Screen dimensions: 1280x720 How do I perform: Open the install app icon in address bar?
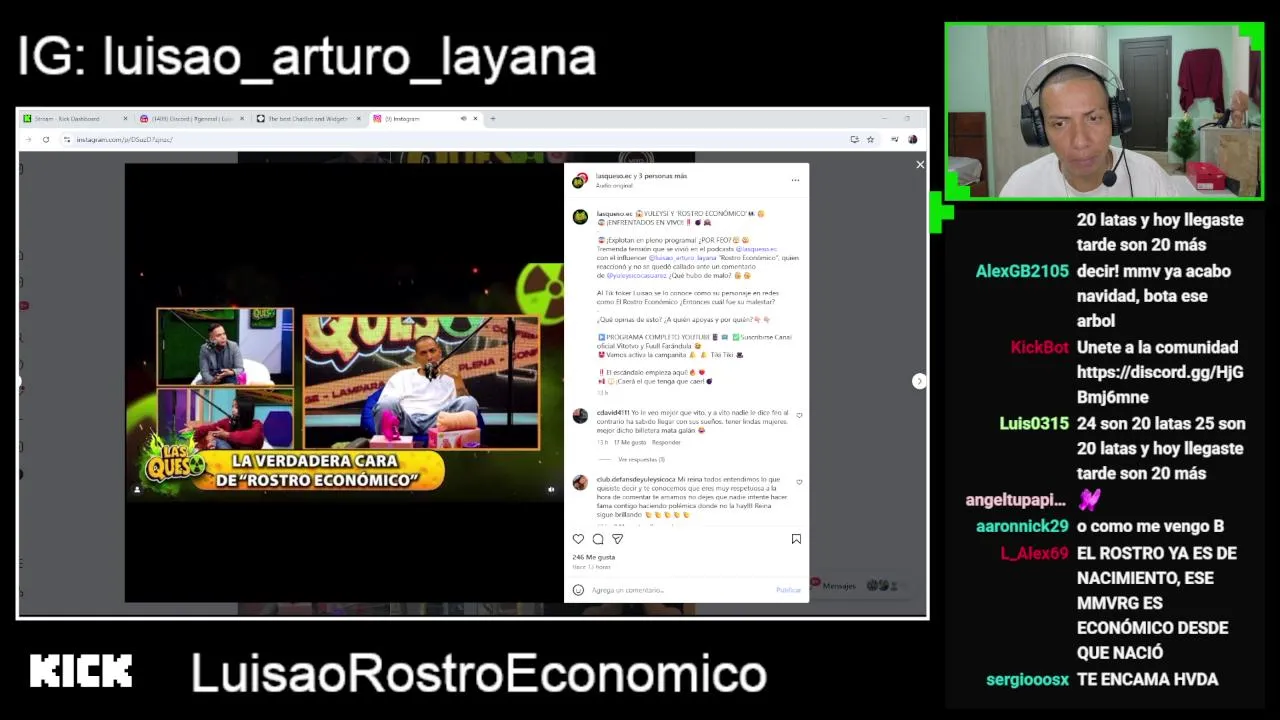(x=854, y=139)
